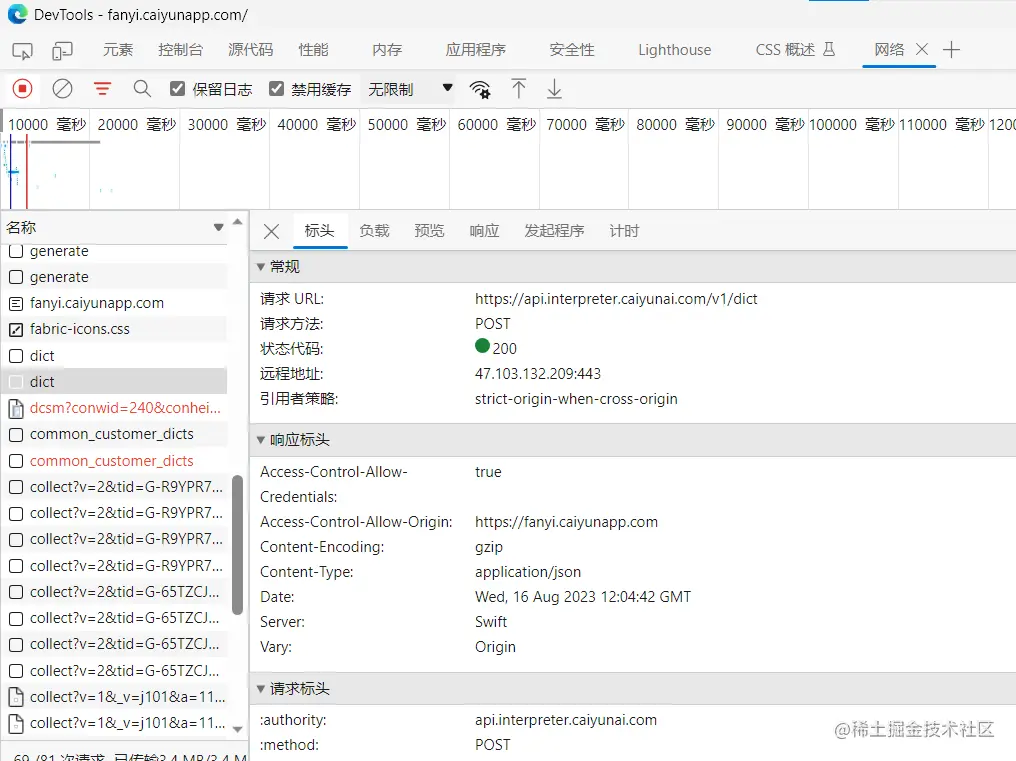Open network conditions wifi settings icon

tap(480, 89)
